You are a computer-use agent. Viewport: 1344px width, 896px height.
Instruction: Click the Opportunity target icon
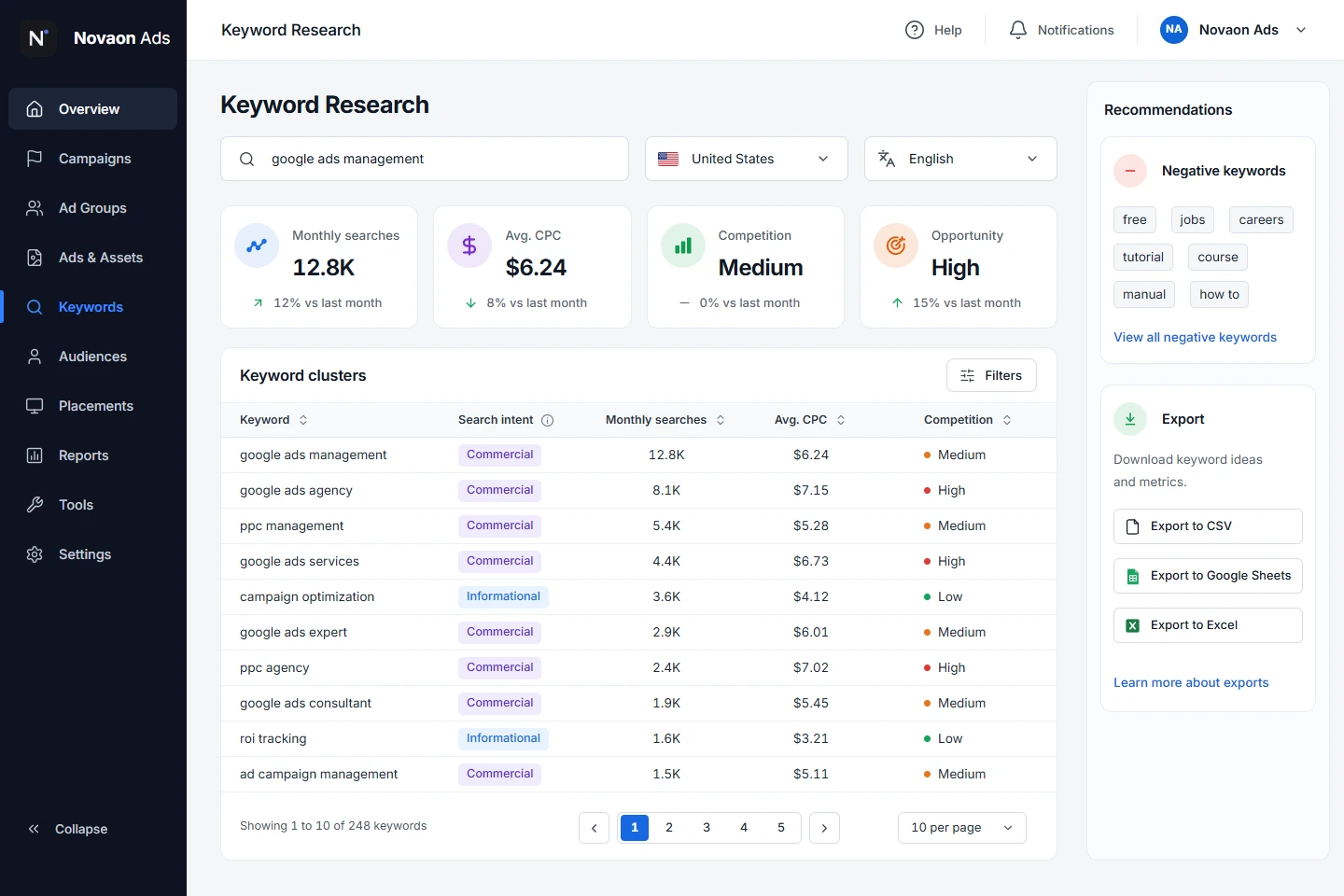[896, 245]
